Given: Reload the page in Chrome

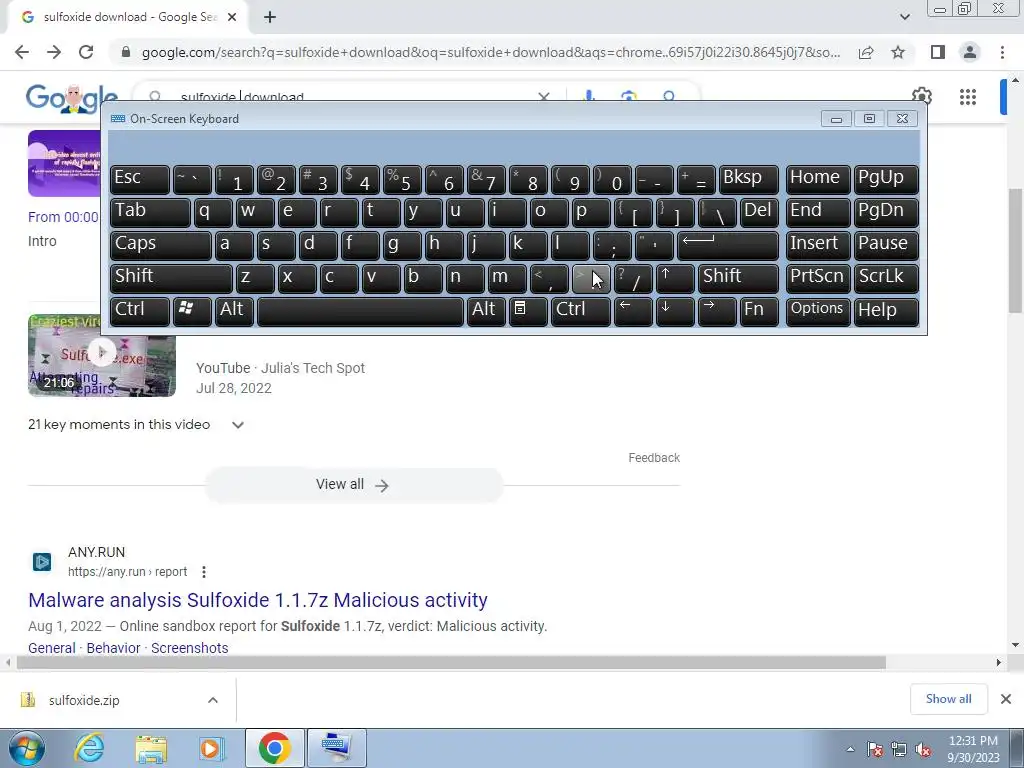Looking at the screenshot, I should [86, 52].
